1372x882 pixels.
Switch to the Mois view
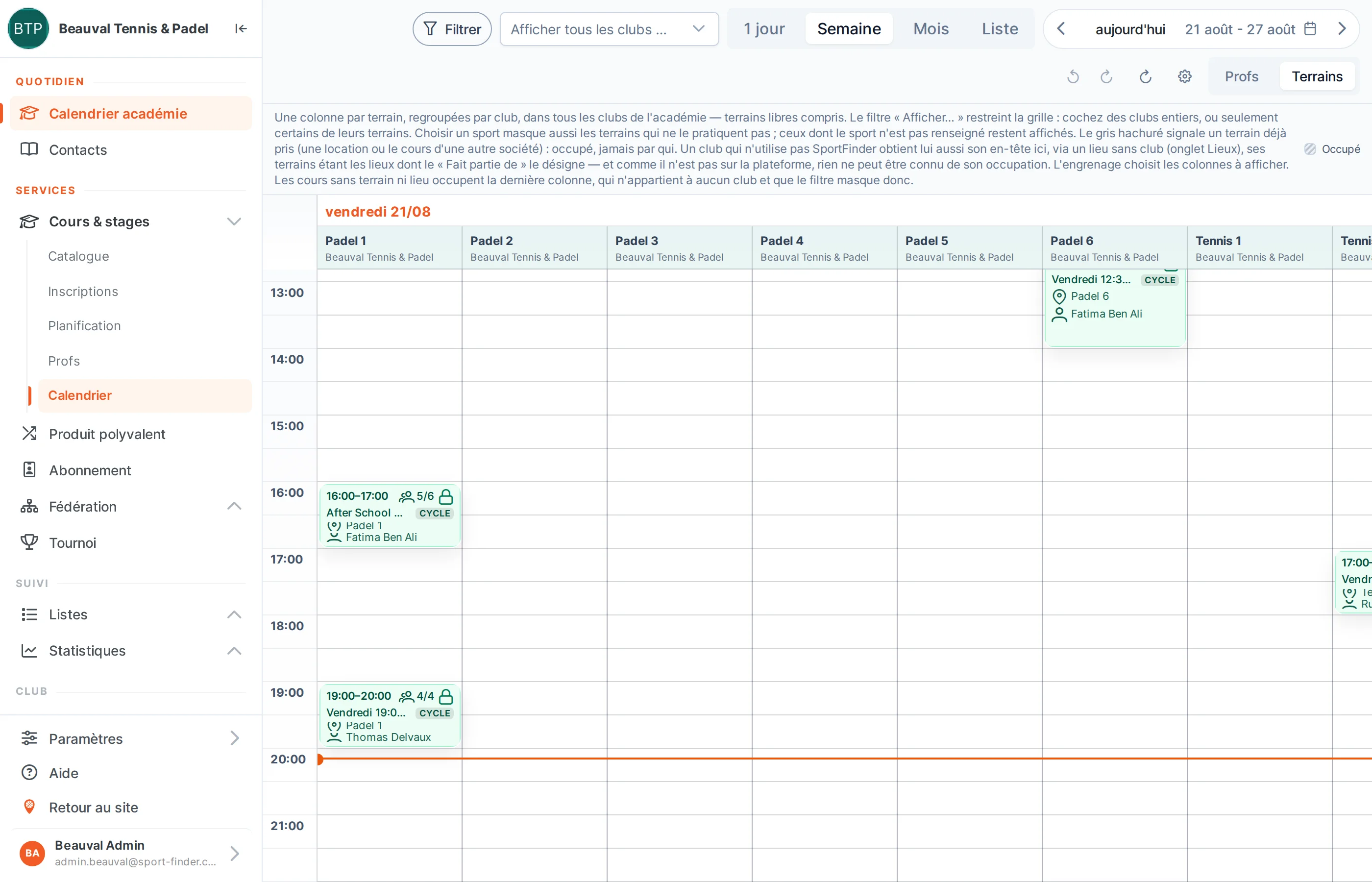click(931, 28)
